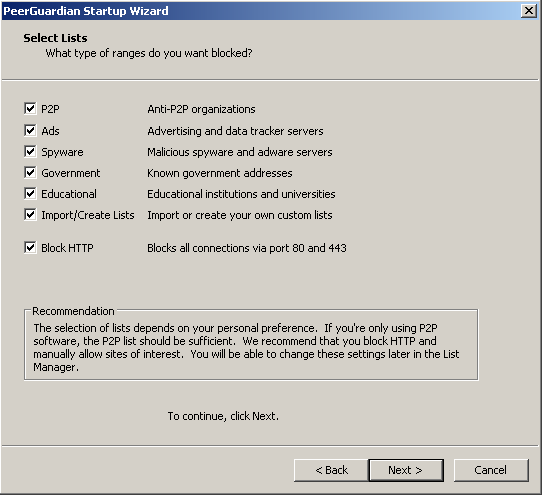Image resolution: width=542 pixels, height=495 pixels.
Task: Uncheck the P2P list checkbox
Action: pyautogui.click(x=30, y=109)
